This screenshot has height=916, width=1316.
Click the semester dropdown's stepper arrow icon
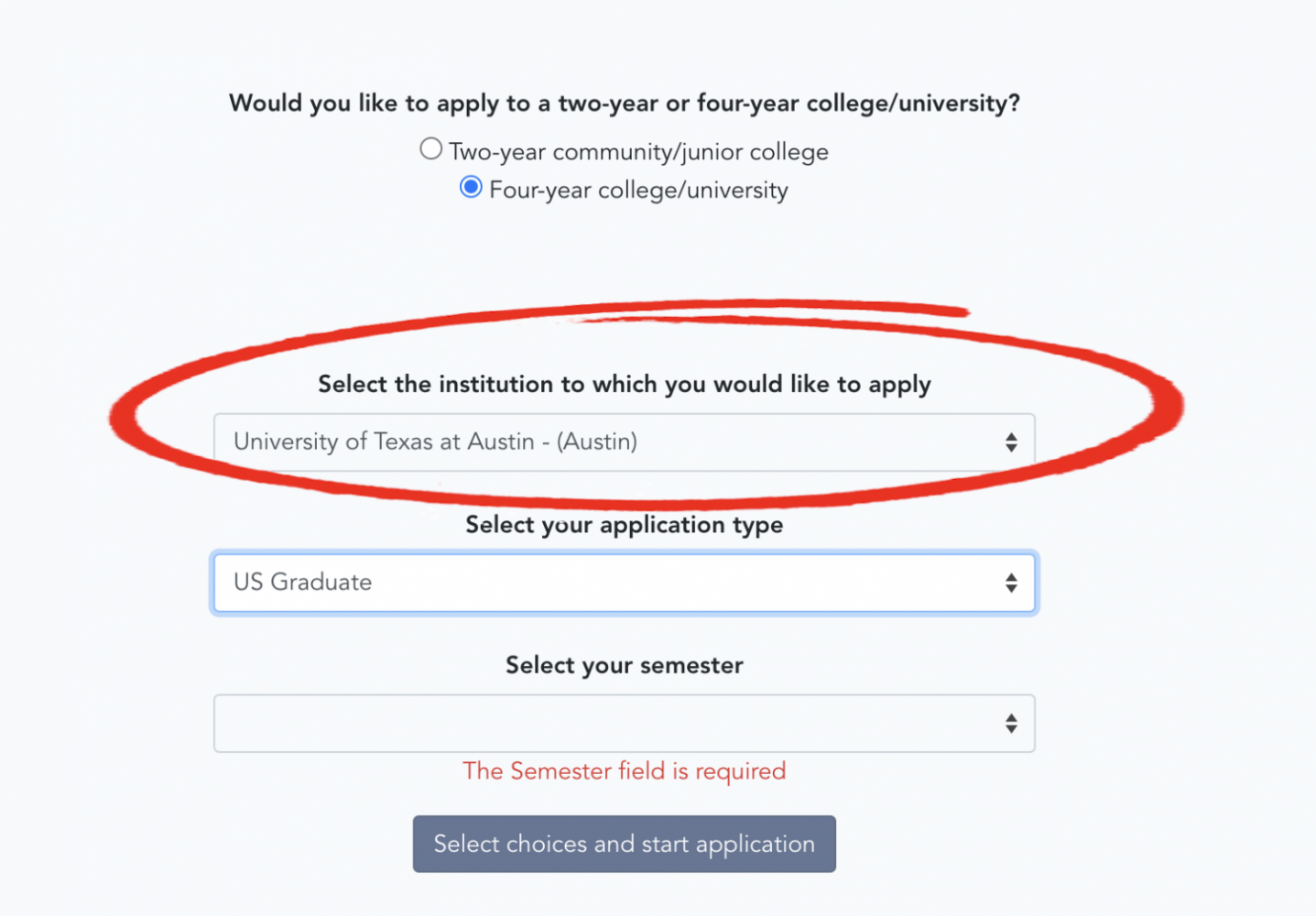pos(1011,723)
